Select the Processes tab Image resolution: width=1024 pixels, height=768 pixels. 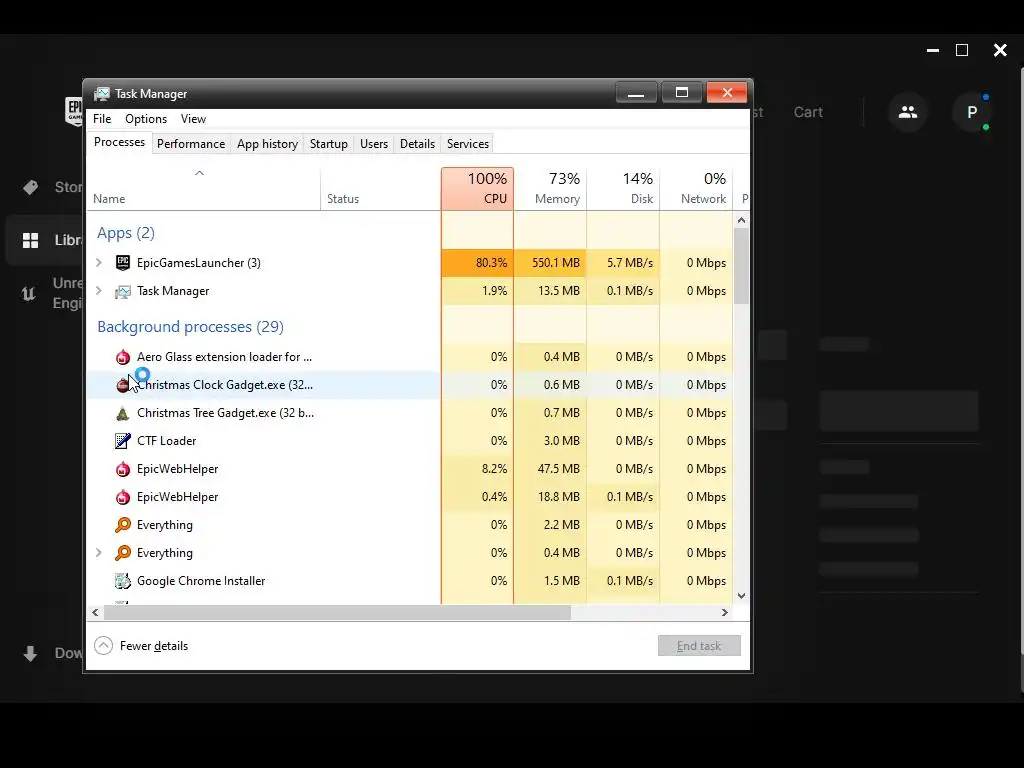(120, 142)
